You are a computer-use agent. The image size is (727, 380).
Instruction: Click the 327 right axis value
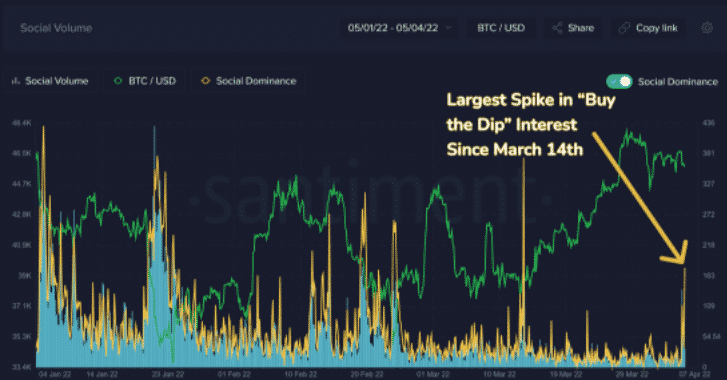[708, 184]
